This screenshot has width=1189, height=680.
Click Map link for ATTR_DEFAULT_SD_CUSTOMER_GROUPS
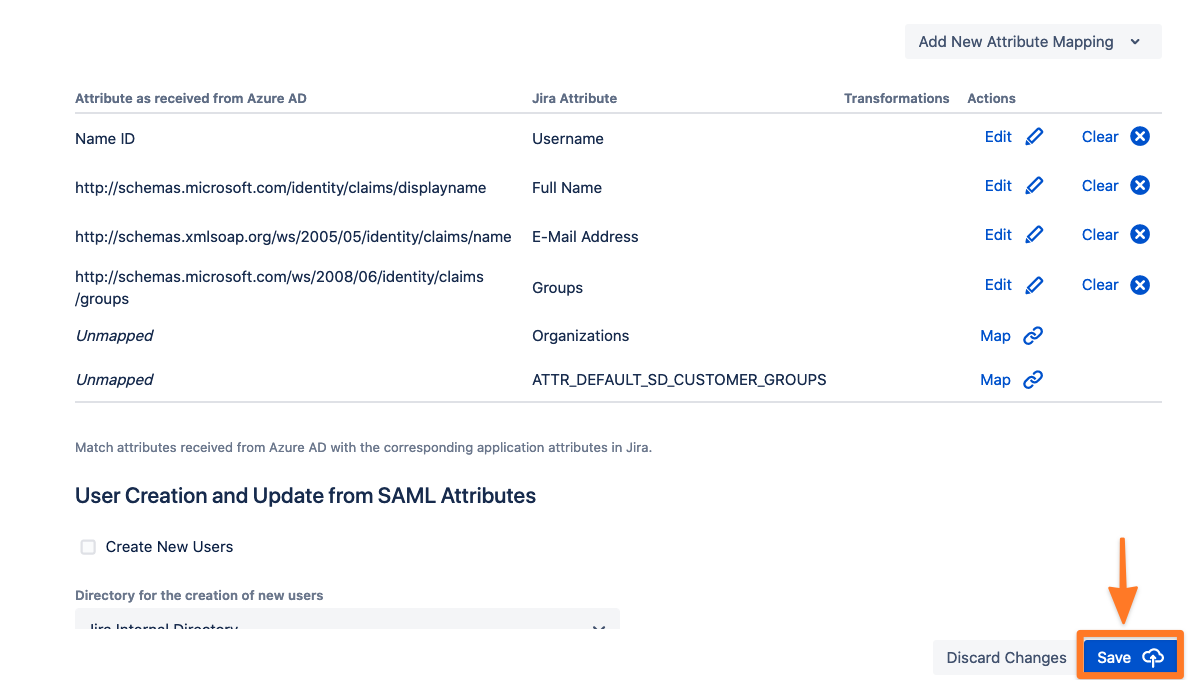(995, 380)
